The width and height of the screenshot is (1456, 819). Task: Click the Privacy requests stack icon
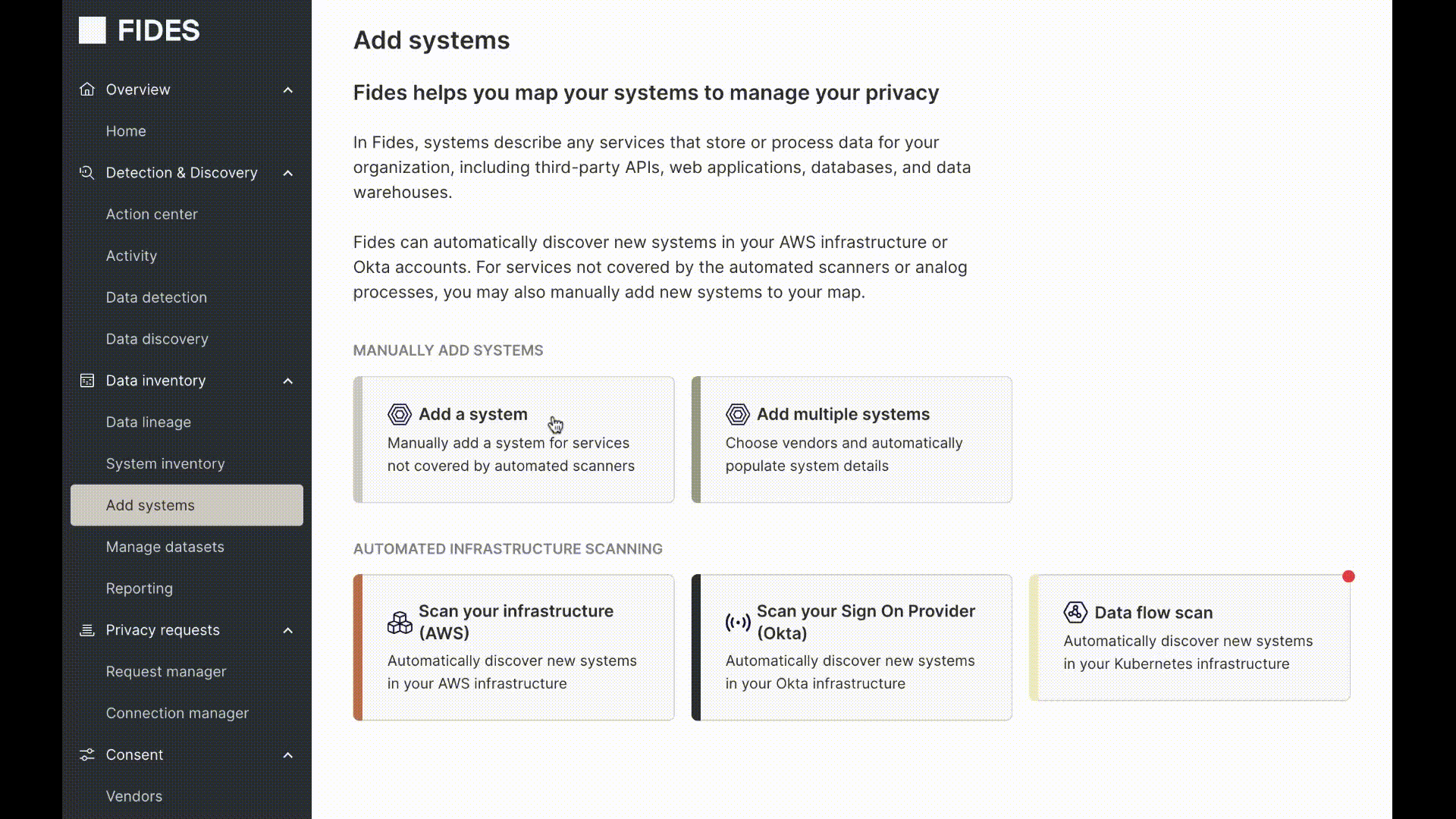point(87,630)
